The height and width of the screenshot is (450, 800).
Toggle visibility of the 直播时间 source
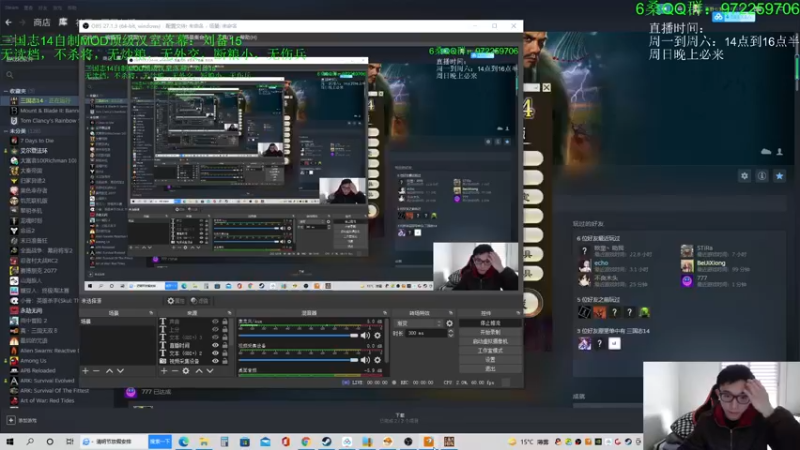tap(215, 345)
